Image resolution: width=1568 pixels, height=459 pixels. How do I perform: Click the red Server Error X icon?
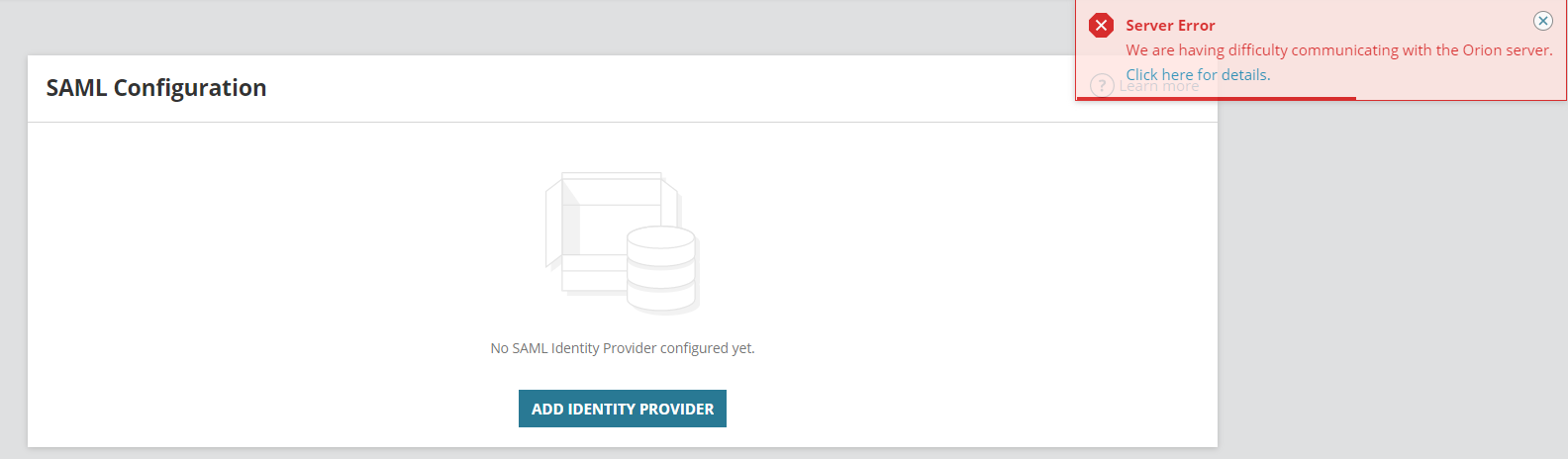click(1101, 26)
